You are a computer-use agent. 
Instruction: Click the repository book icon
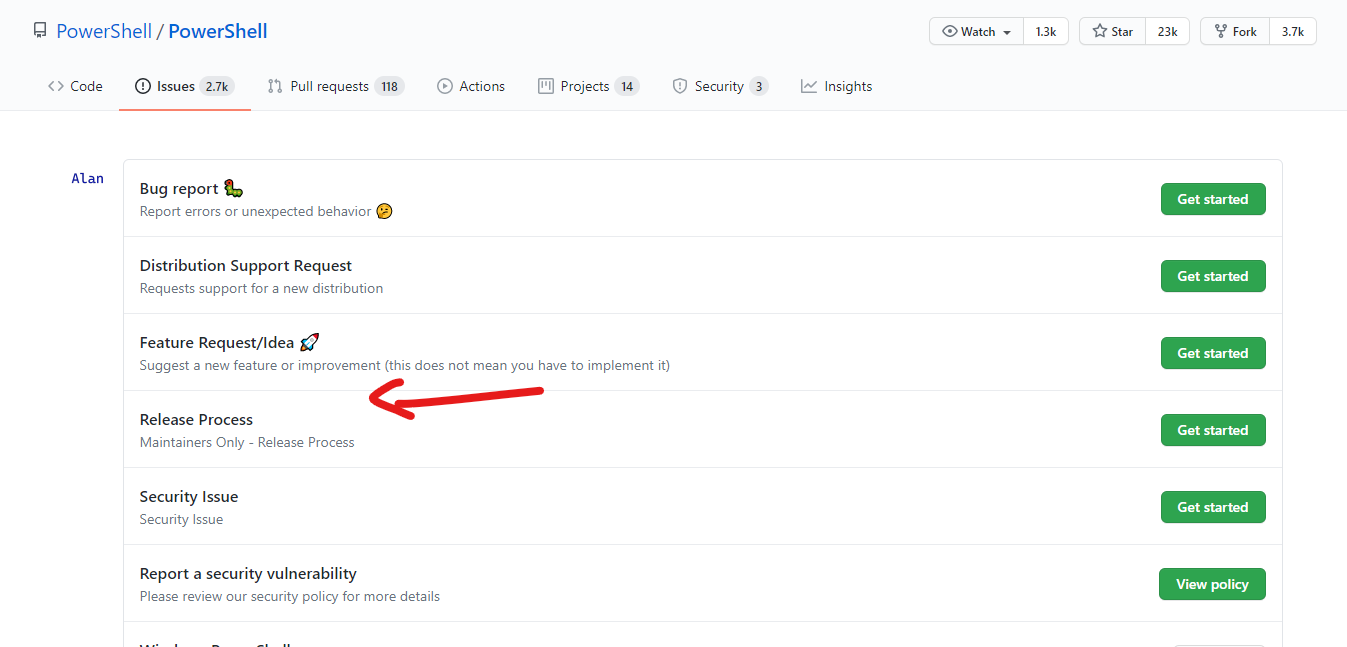40,31
